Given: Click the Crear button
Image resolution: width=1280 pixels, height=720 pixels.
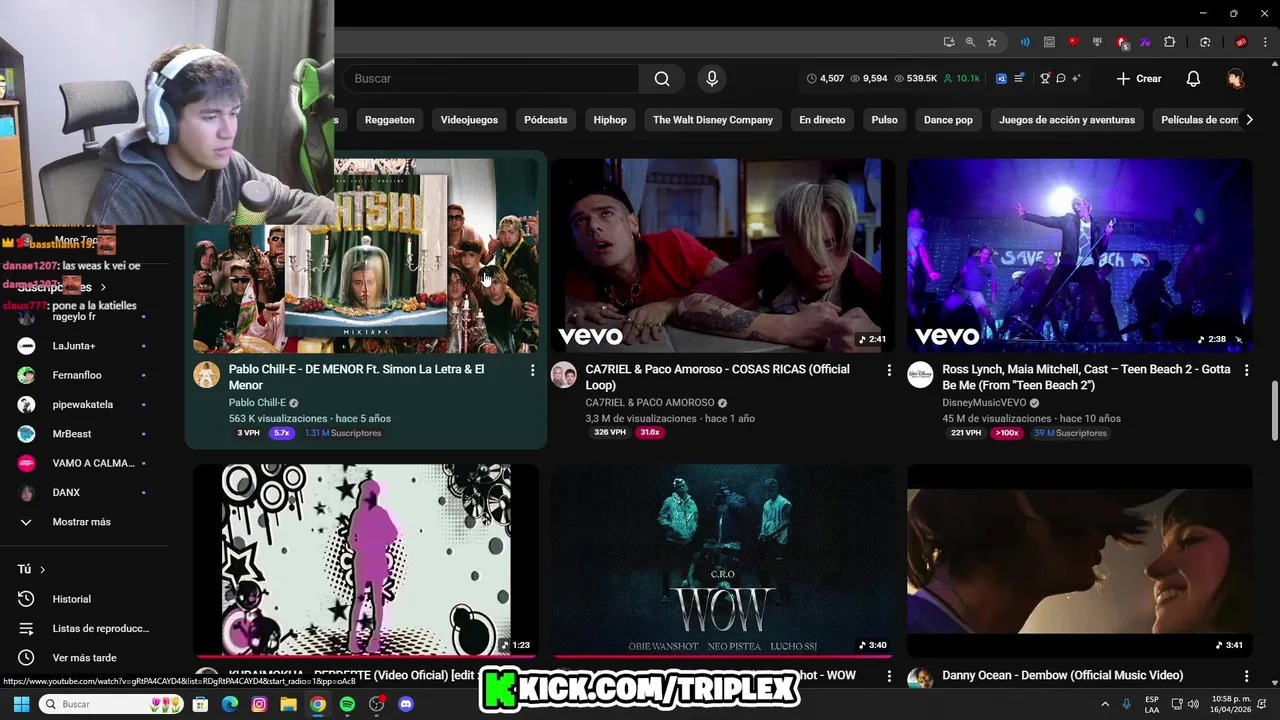Looking at the screenshot, I should click(1139, 78).
